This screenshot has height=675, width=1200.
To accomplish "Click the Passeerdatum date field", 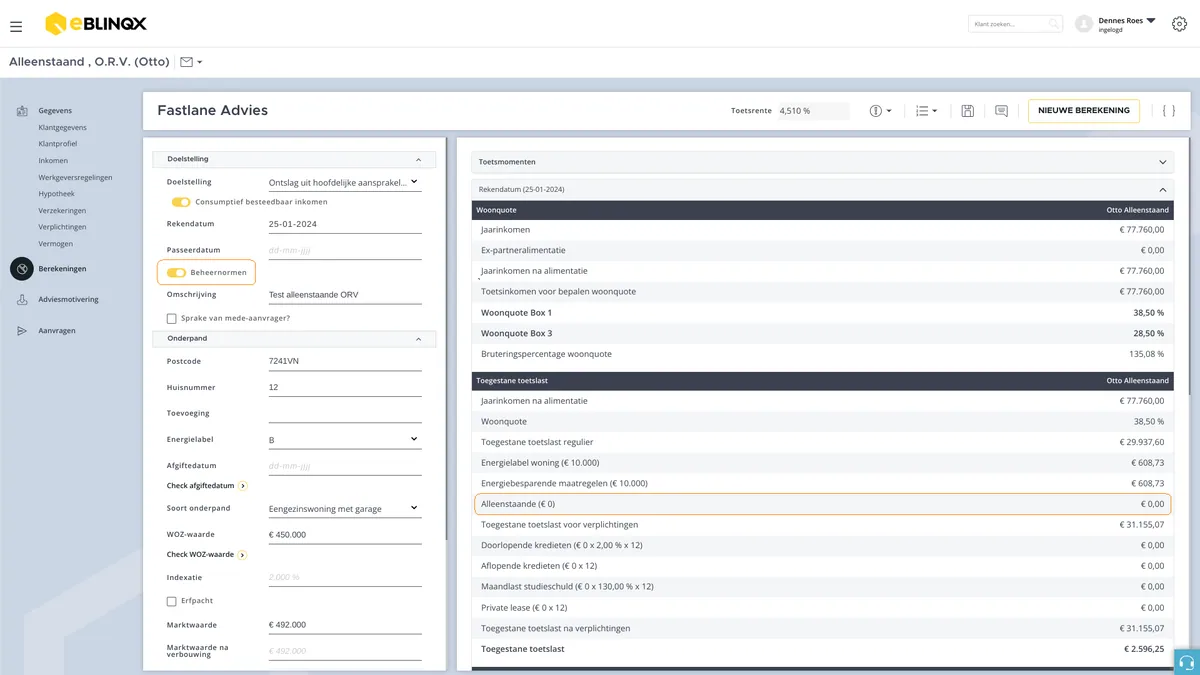I will click(x=345, y=250).
